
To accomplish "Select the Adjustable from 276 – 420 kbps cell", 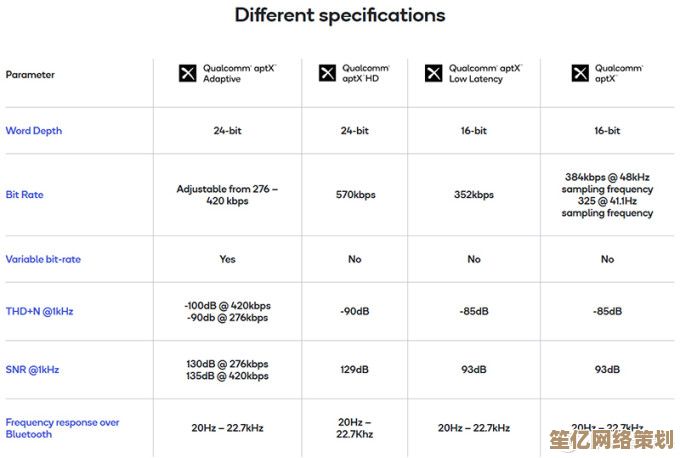I will [227, 195].
